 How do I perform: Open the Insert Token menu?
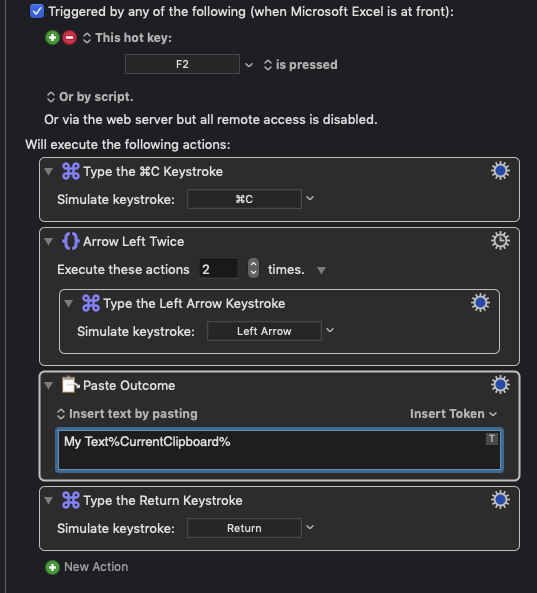pyautogui.click(x=453, y=414)
